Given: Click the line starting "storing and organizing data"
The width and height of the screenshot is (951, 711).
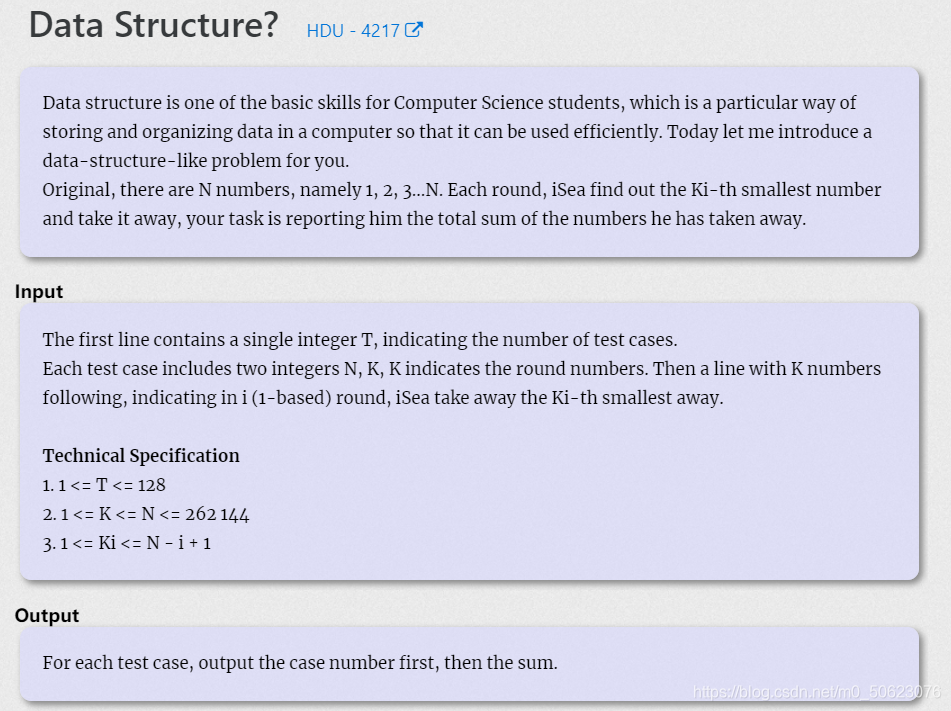Looking at the screenshot, I should [457, 132].
